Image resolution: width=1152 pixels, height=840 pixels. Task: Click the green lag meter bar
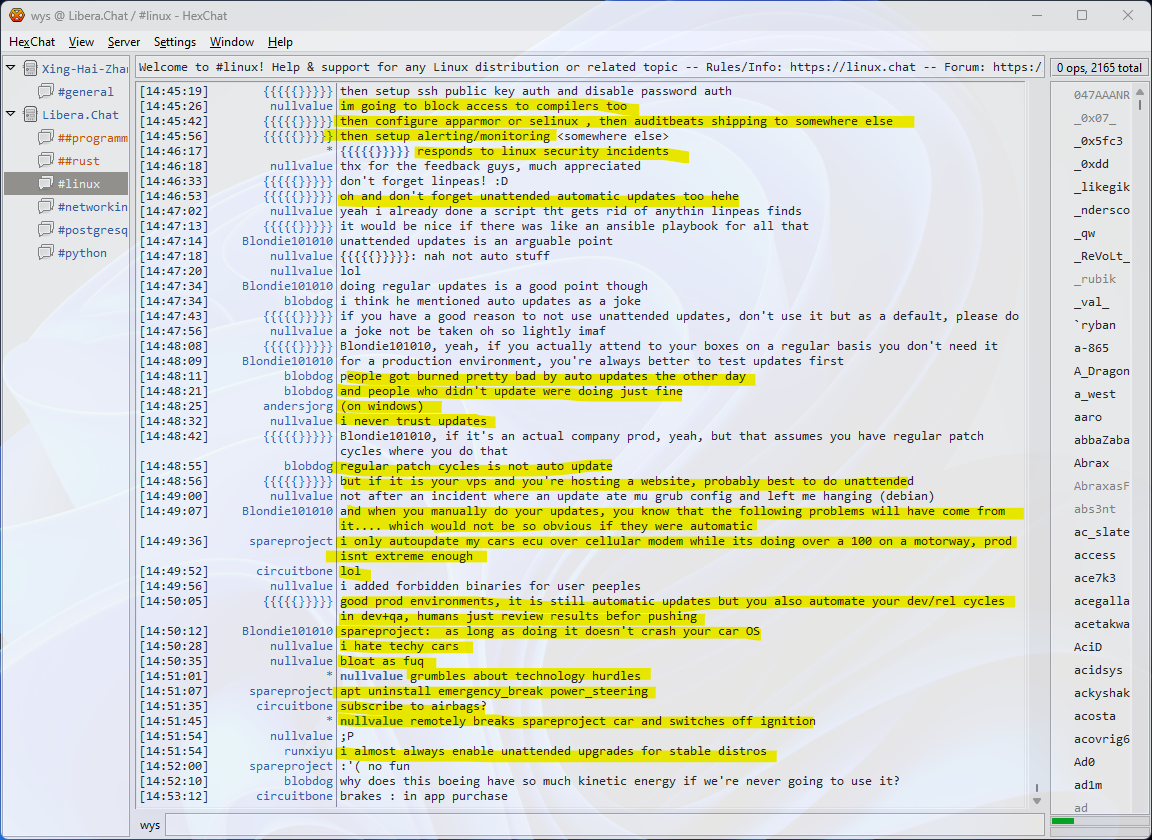pyautogui.click(x=1063, y=821)
